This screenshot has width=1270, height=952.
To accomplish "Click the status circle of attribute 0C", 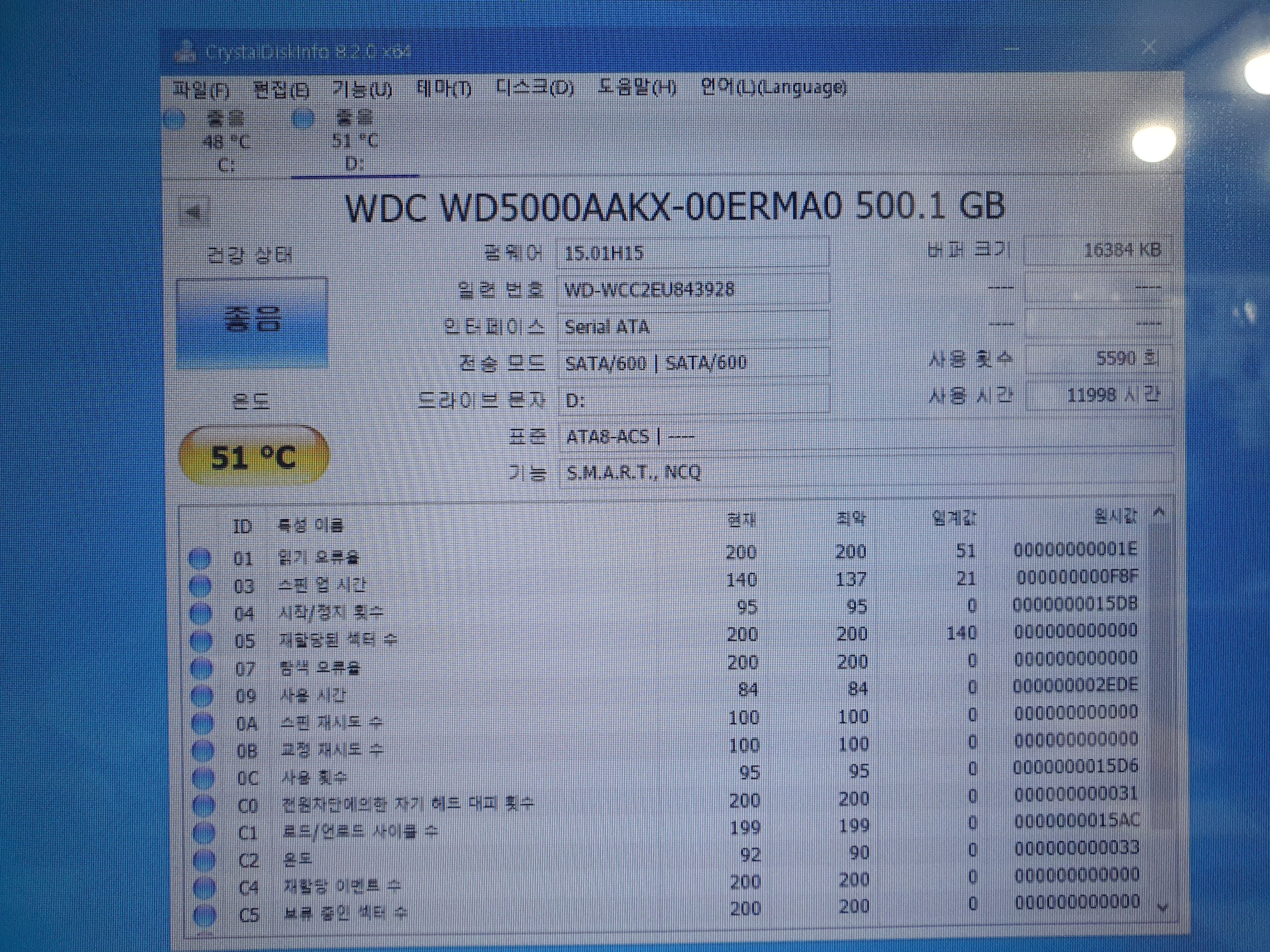I will point(203,778).
